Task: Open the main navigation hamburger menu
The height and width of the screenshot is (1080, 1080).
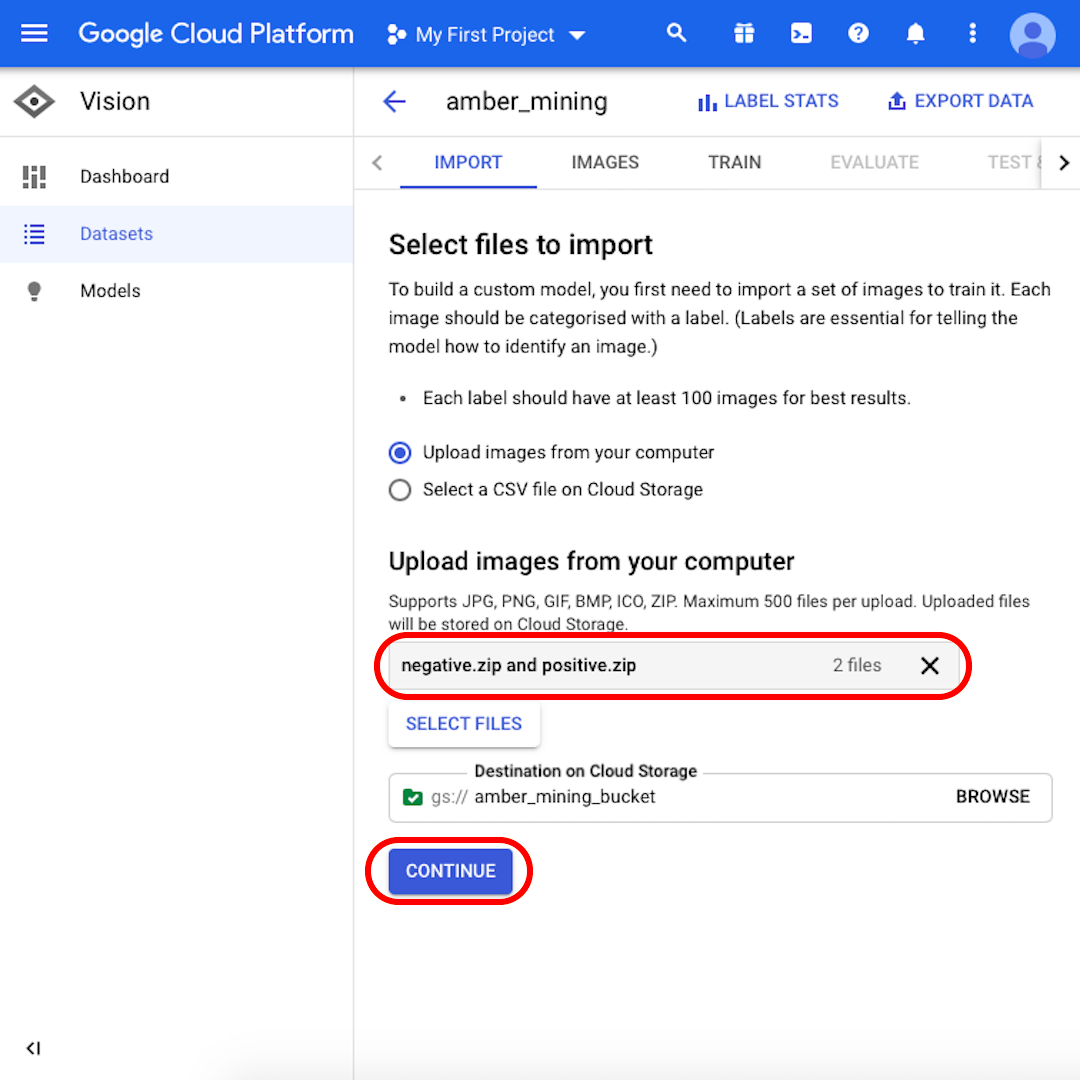Action: click(x=34, y=33)
